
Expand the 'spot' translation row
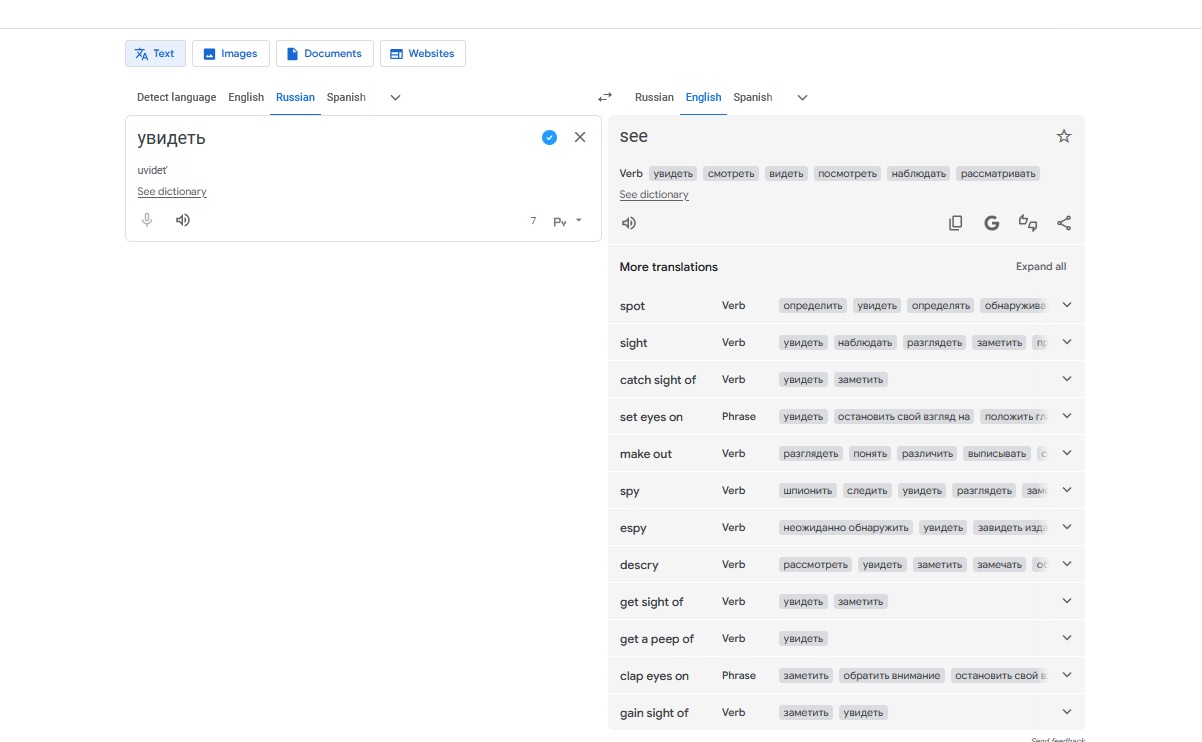point(1067,305)
